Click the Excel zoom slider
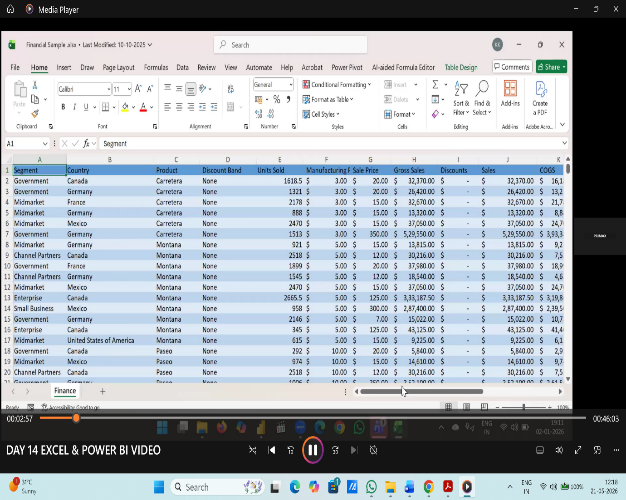 tap(524, 407)
